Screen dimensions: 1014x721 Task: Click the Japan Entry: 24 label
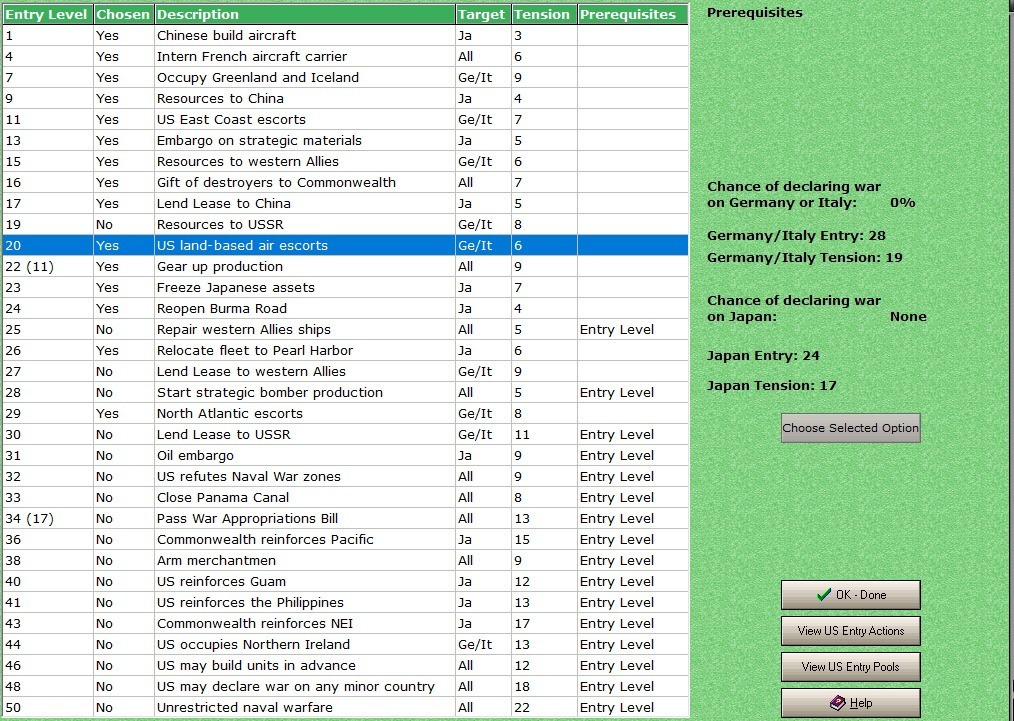tap(763, 356)
